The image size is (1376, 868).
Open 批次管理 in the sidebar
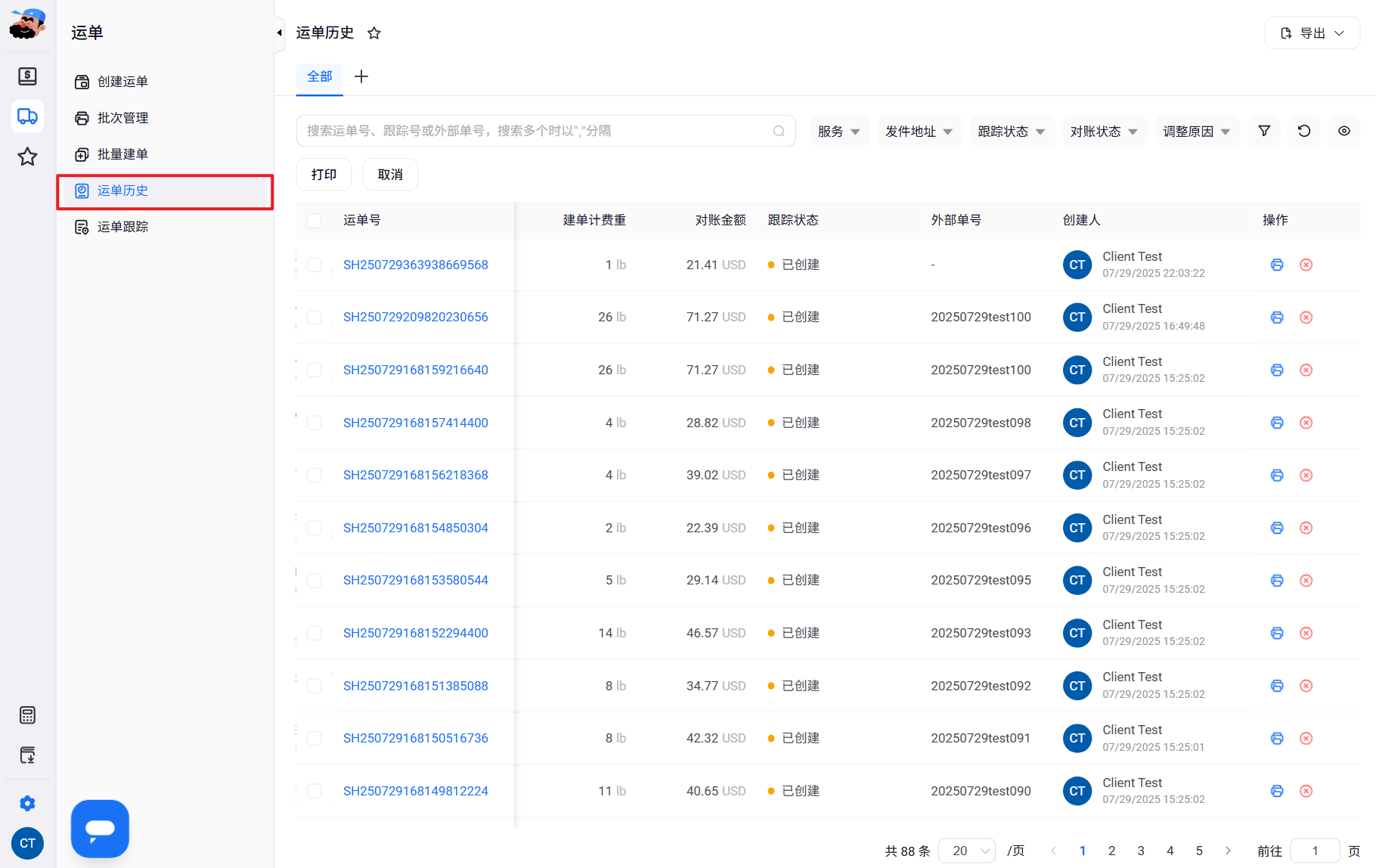click(165, 118)
